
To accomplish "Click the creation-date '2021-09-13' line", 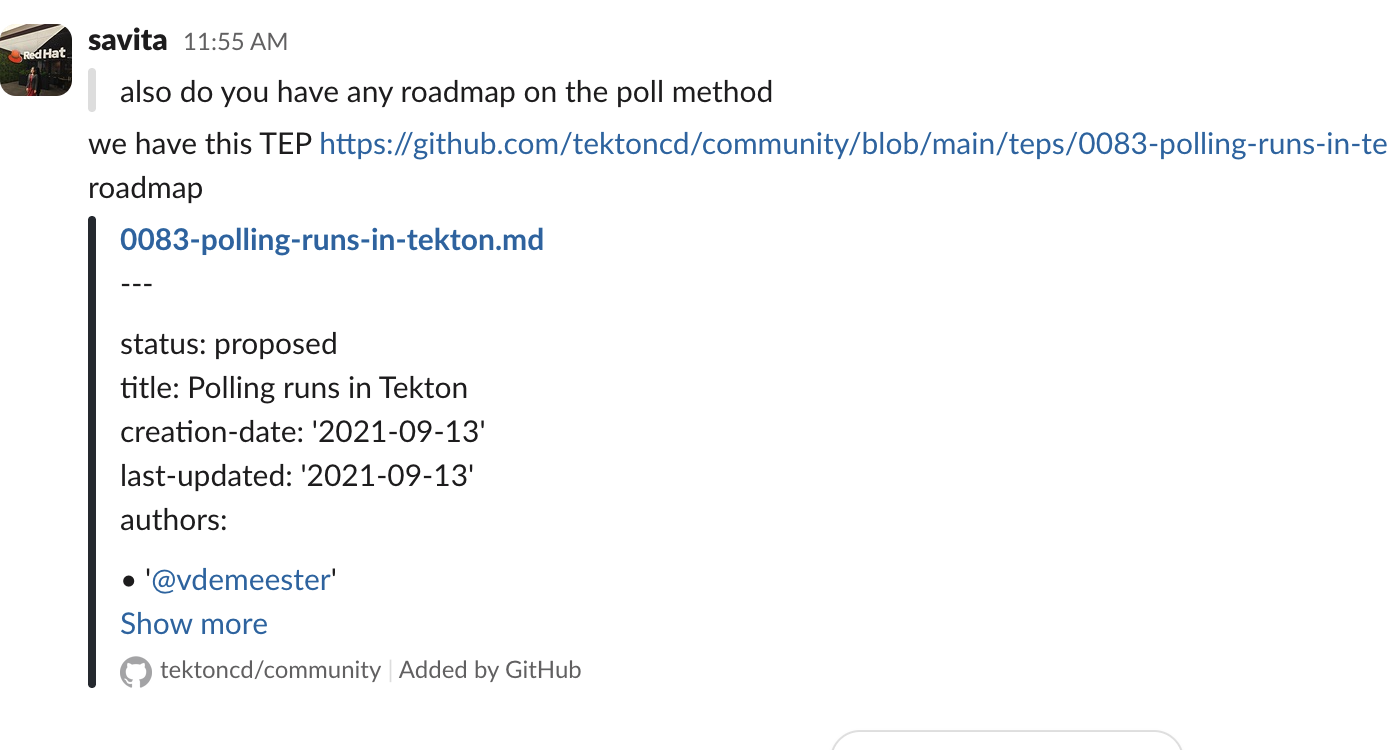I will 302,432.
